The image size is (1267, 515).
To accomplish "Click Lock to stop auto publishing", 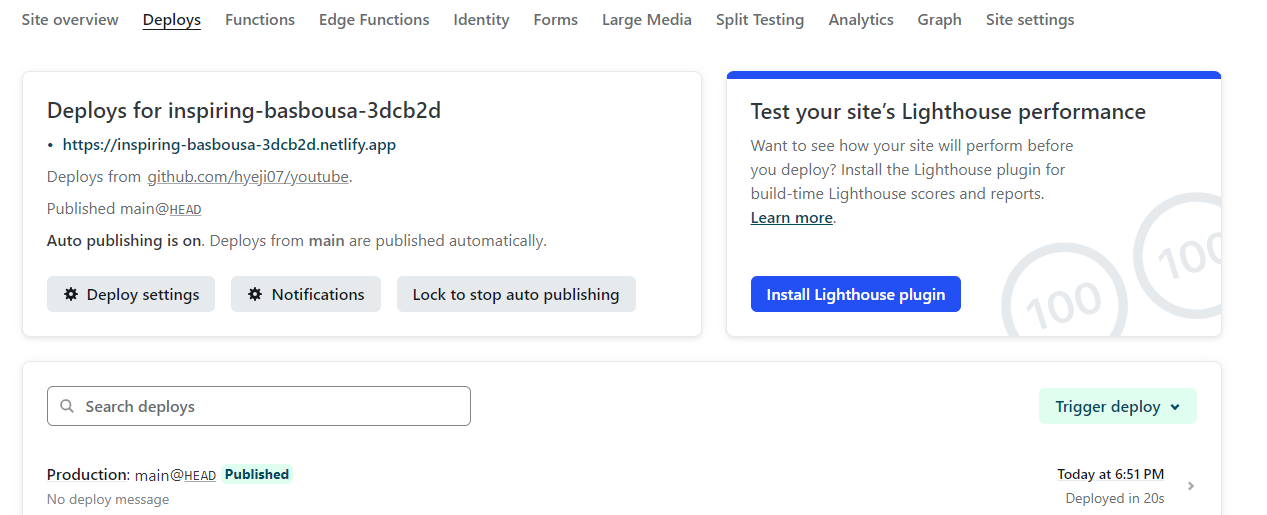I will [516, 294].
